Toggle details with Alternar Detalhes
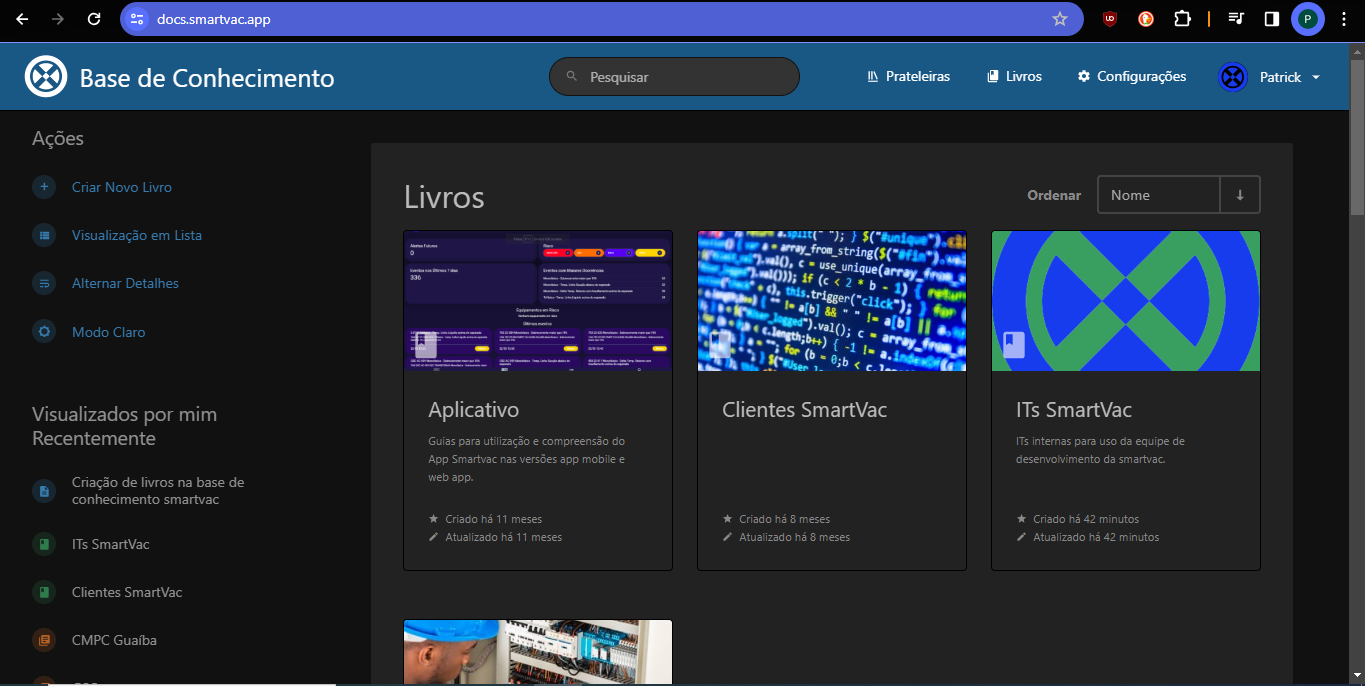This screenshot has height=686, width=1365. 125,284
